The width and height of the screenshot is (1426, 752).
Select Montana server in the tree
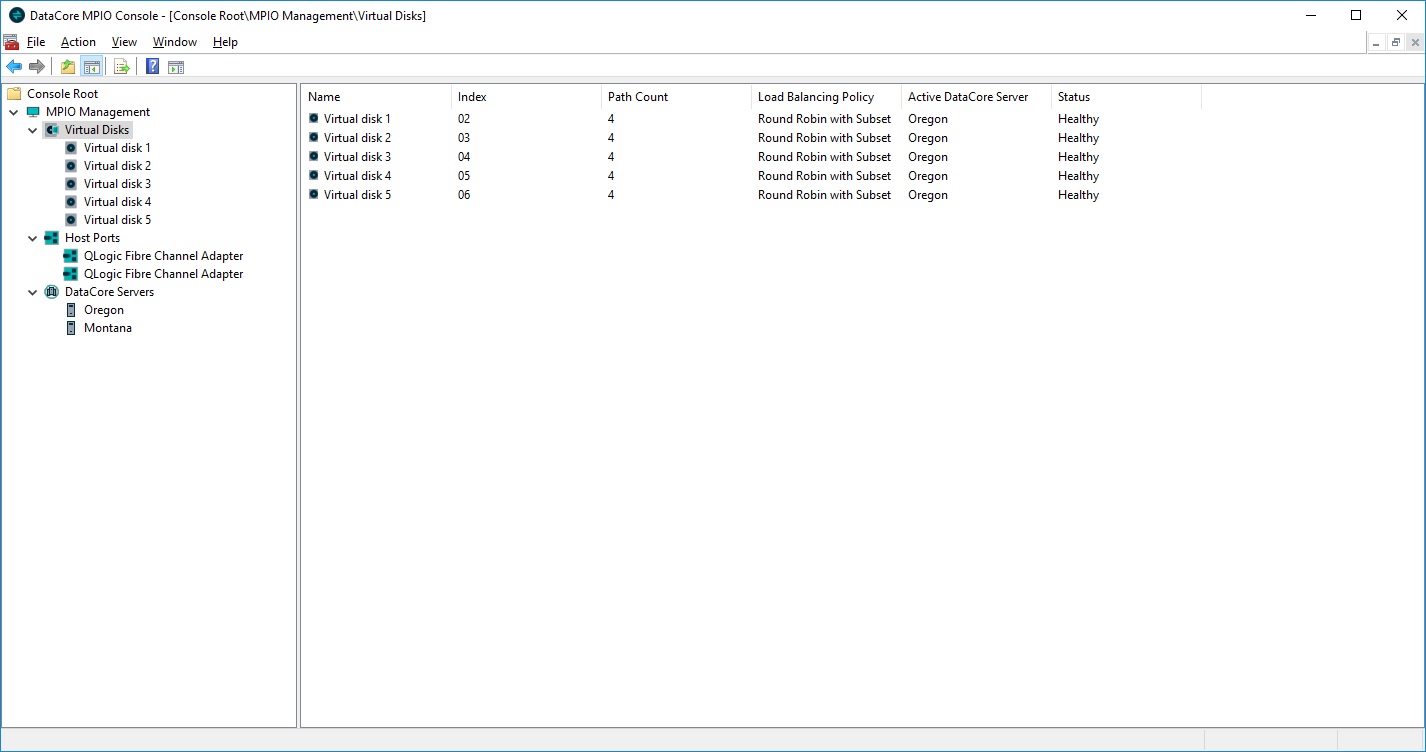(x=107, y=328)
